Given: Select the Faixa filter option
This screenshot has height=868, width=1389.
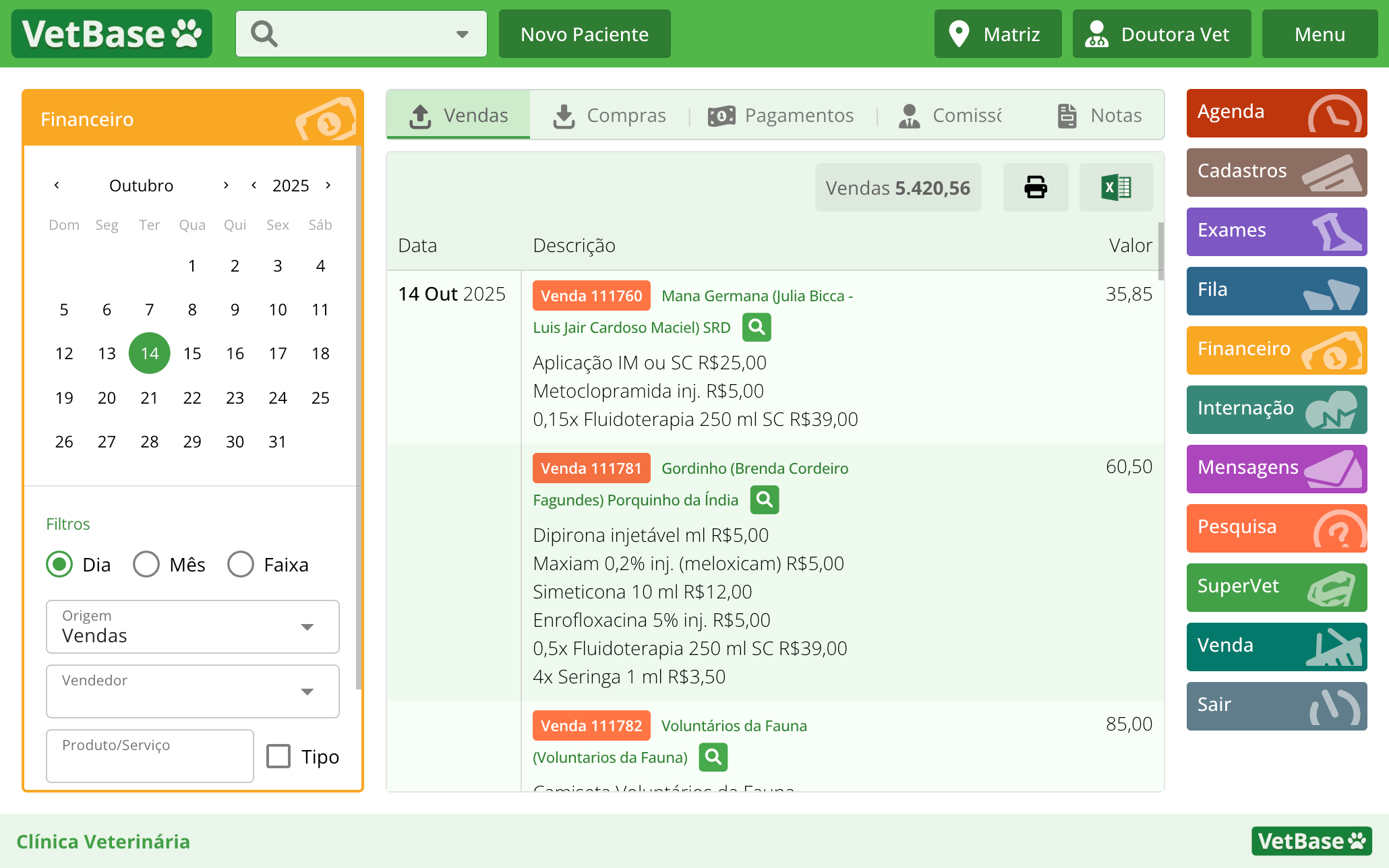Looking at the screenshot, I should (x=241, y=564).
